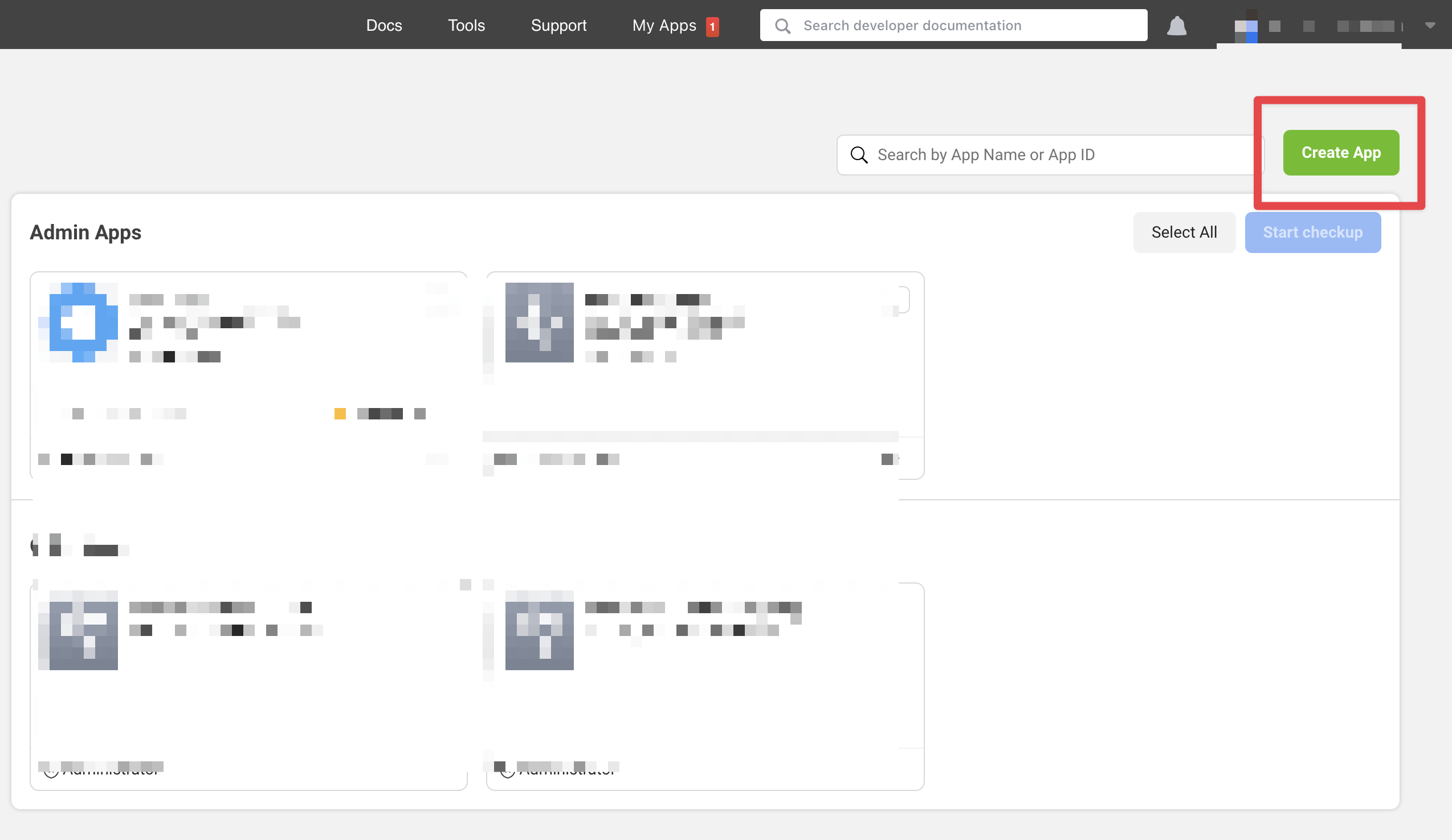Open the Tools menu in the header
The height and width of the screenshot is (840, 1452).
[x=466, y=25]
